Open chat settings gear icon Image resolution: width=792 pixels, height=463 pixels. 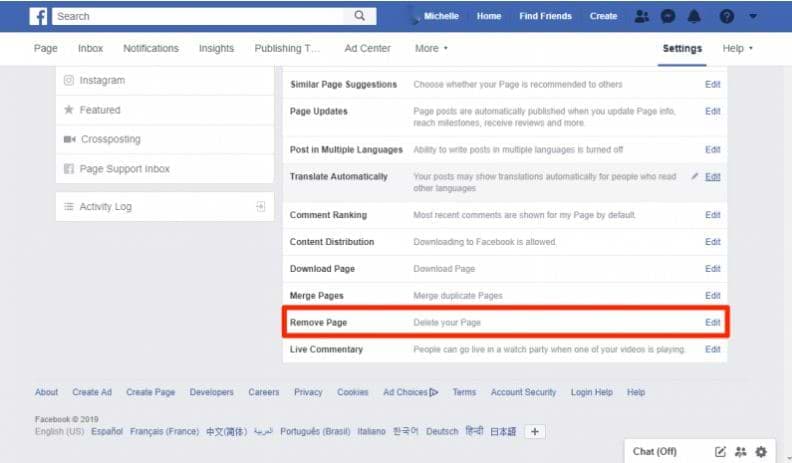click(x=761, y=451)
